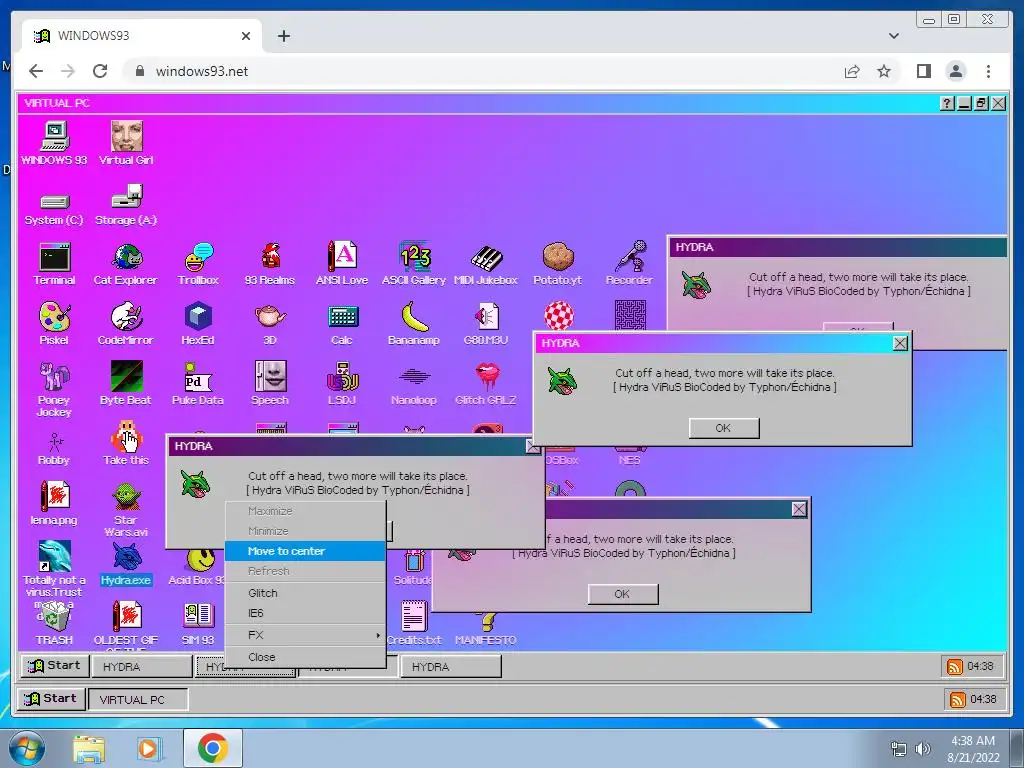The width and height of the screenshot is (1024, 768).
Task: Open the Byte Beat icon
Action: coord(126,384)
